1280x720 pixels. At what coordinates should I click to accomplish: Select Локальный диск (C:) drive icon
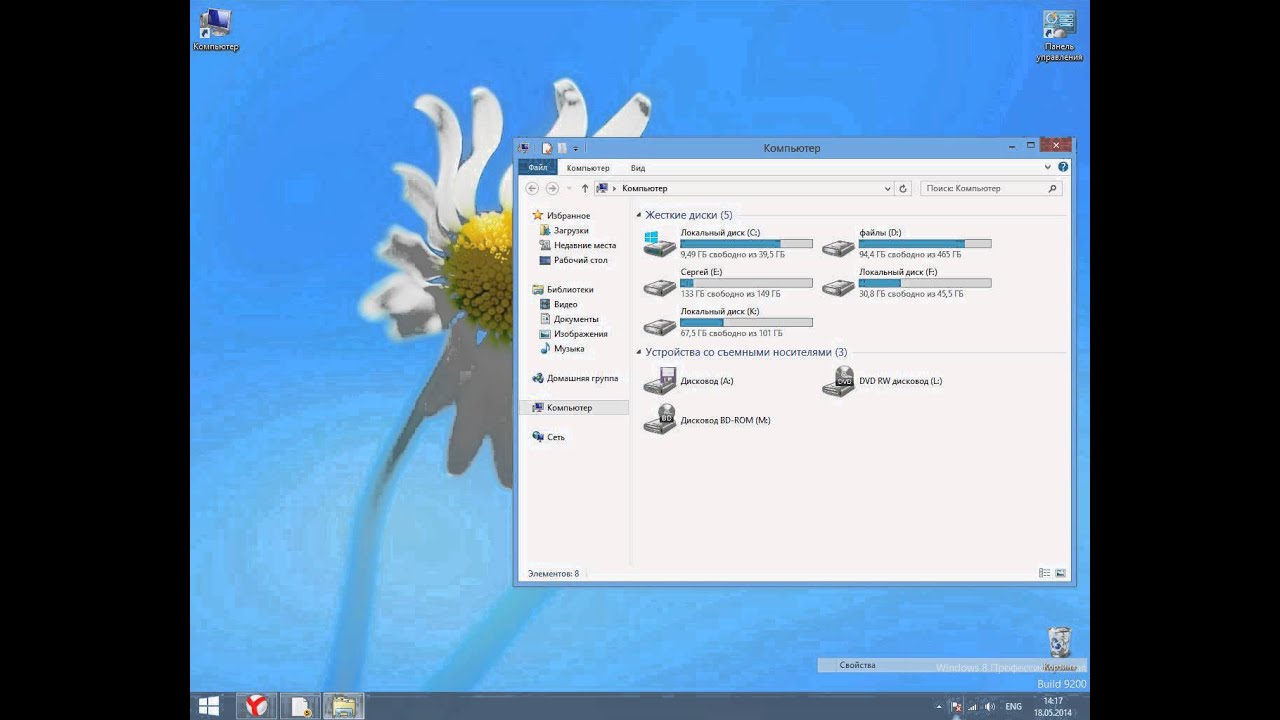coord(659,243)
